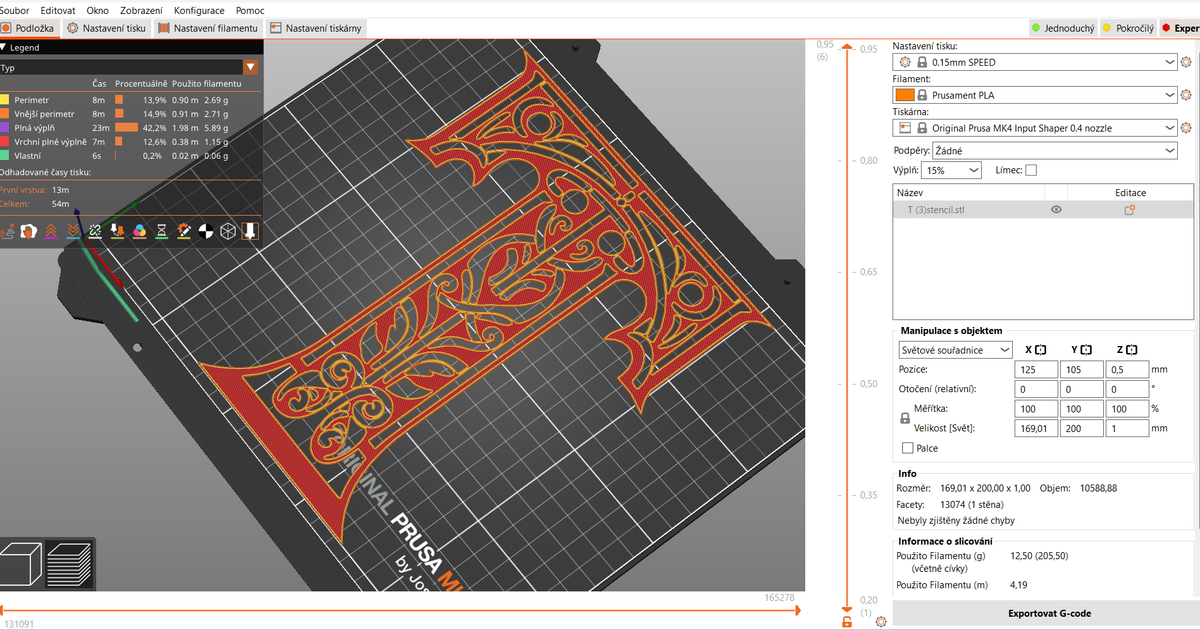
Task: Toggle the center of gravity icon
Action: (x=205, y=231)
